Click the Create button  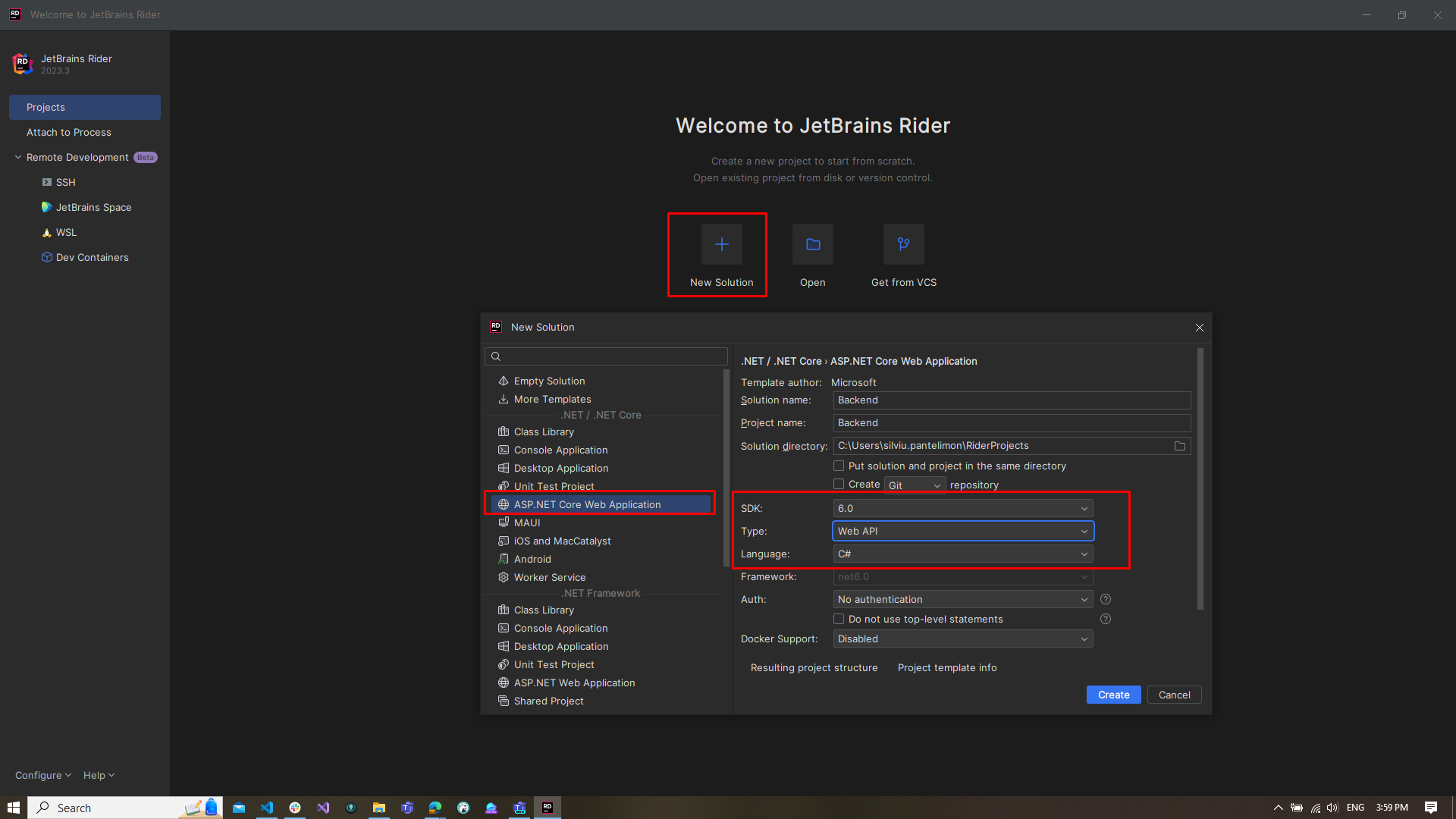click(1112, 695)
